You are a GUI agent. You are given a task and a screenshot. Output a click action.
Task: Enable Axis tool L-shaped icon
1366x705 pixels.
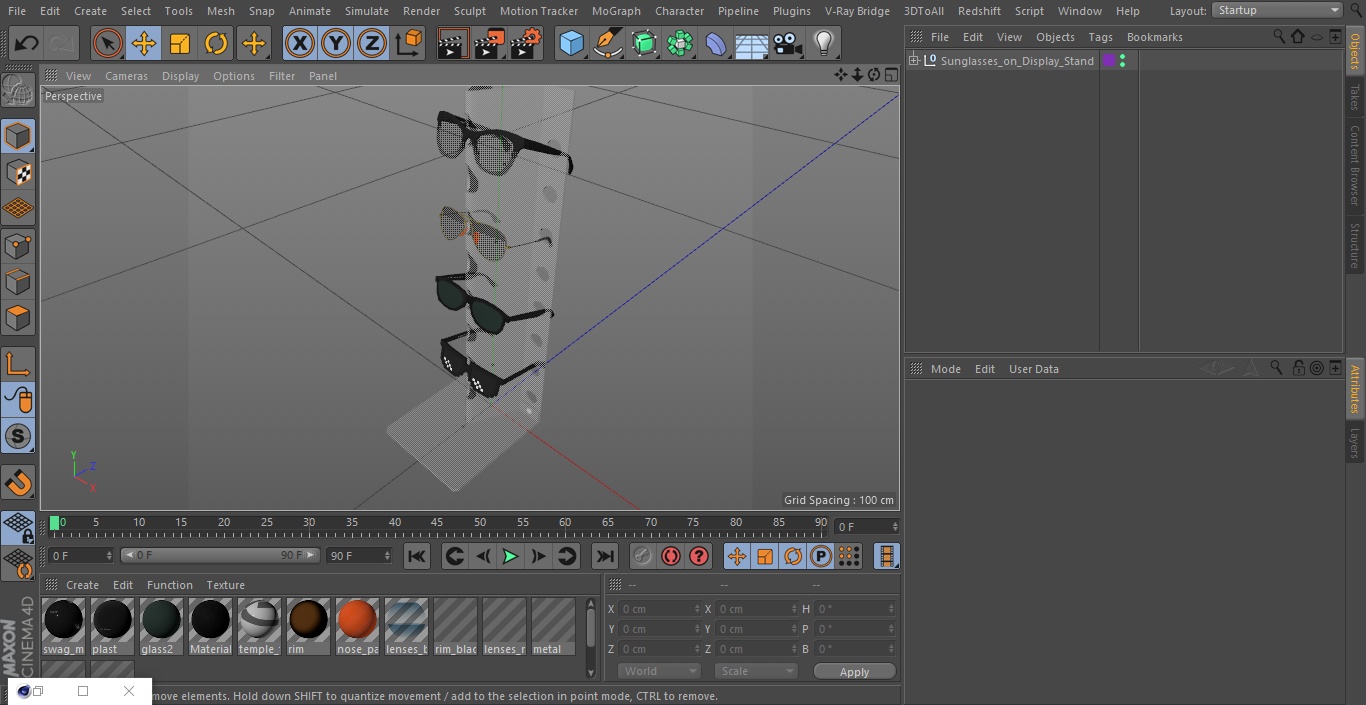point(18,364)
